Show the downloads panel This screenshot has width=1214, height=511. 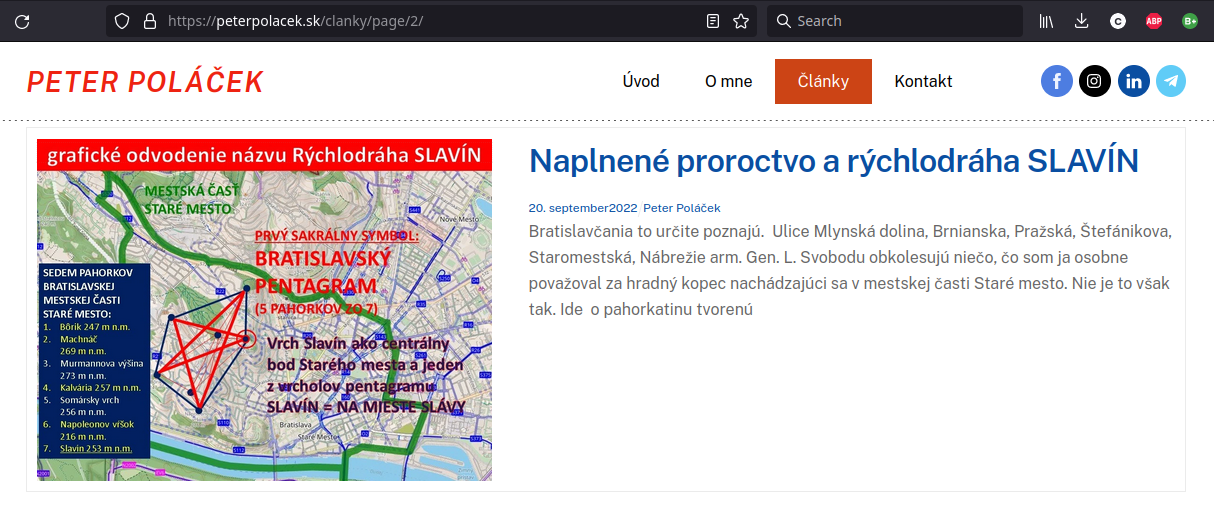[1081, 21]
